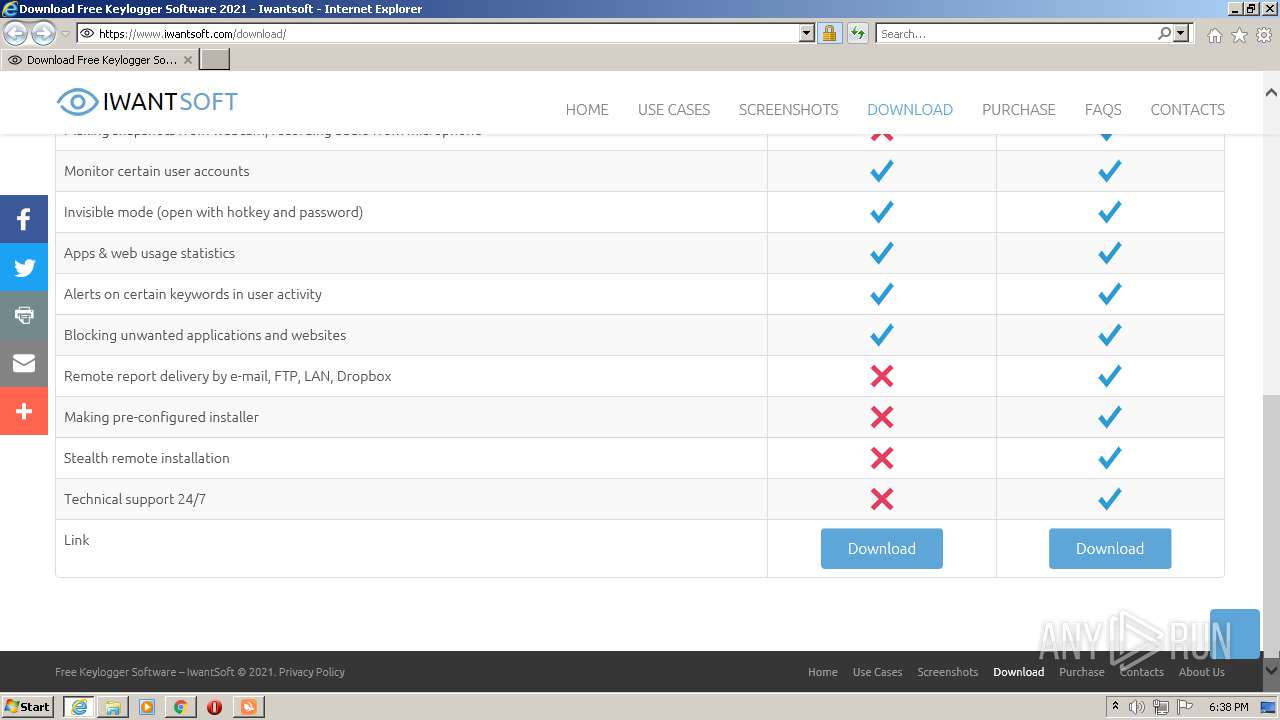This screenshot has height=720, width=1280.
Task: Open address bar history dropdown
Action: click(807, 33)
